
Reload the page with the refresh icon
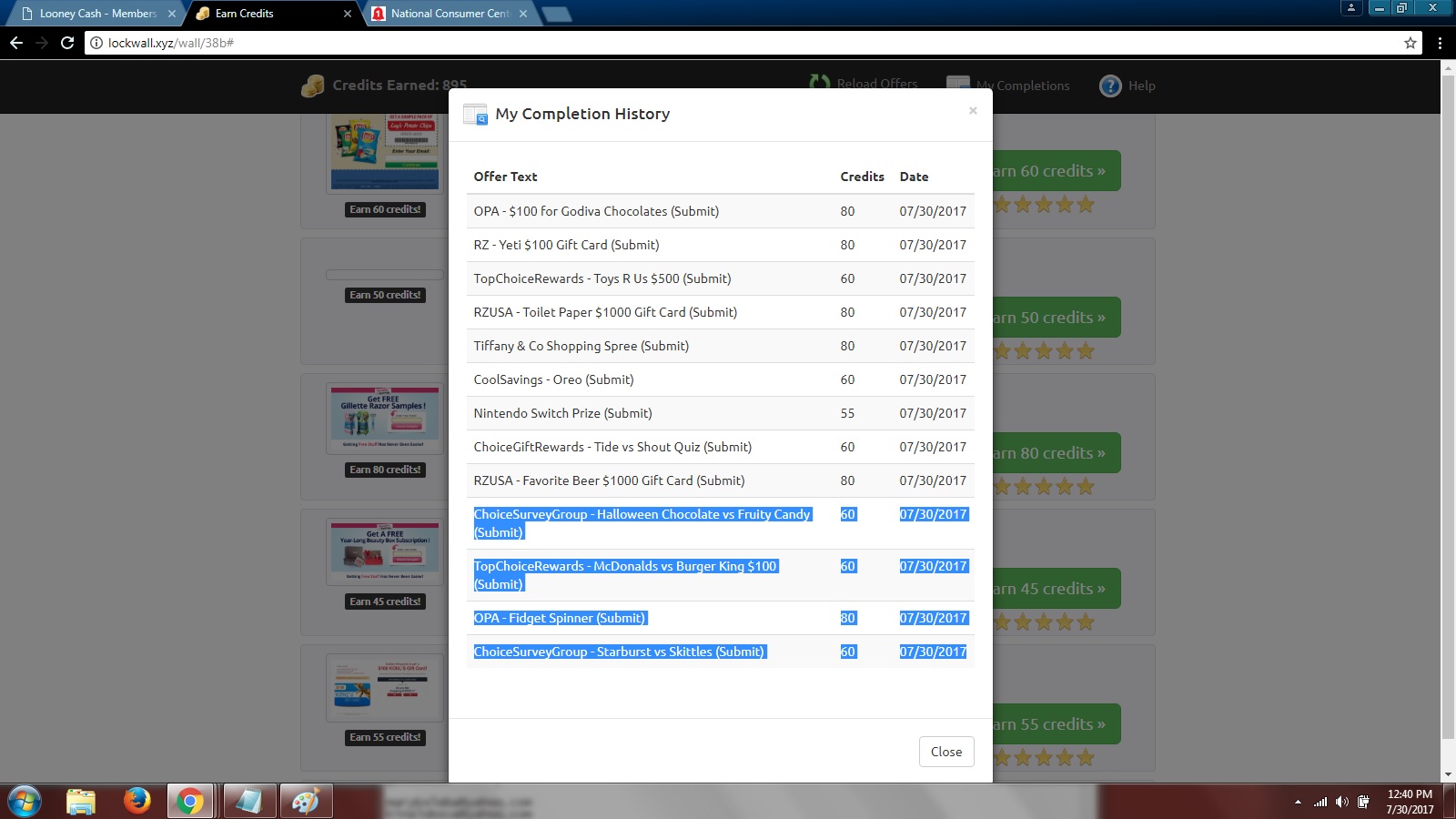tap(67, 43)
